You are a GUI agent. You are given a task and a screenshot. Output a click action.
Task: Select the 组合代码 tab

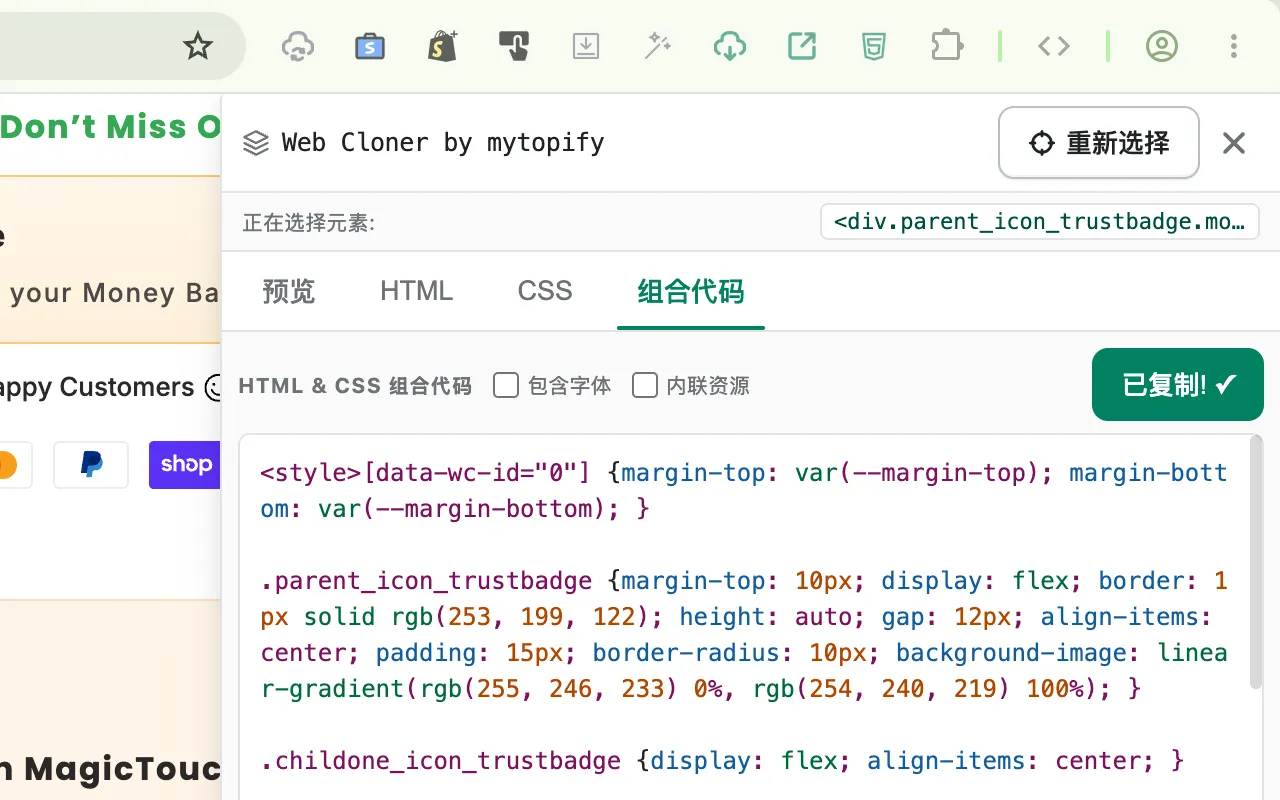point(691,291)
